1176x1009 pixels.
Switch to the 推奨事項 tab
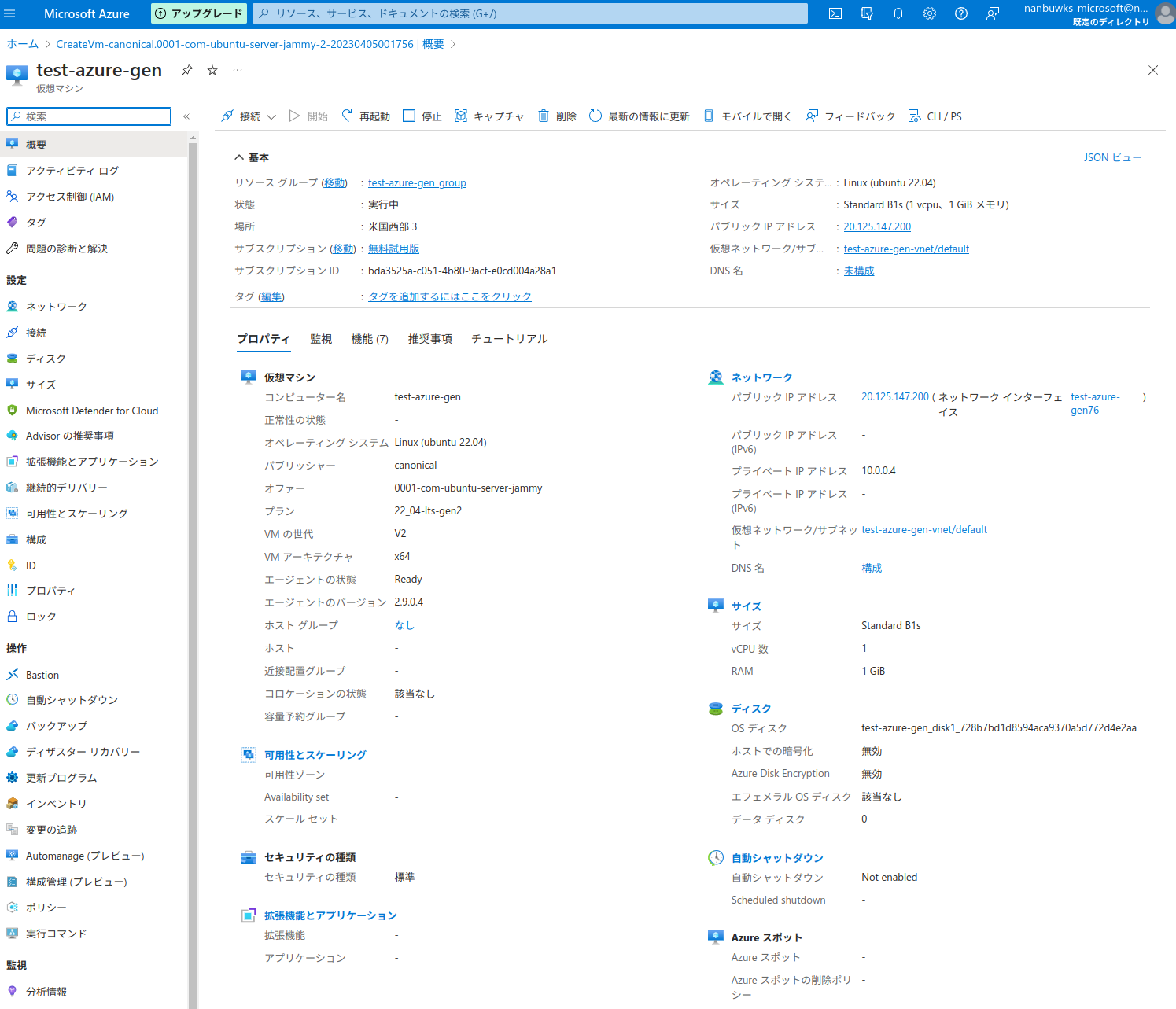(x=430, y=339)
